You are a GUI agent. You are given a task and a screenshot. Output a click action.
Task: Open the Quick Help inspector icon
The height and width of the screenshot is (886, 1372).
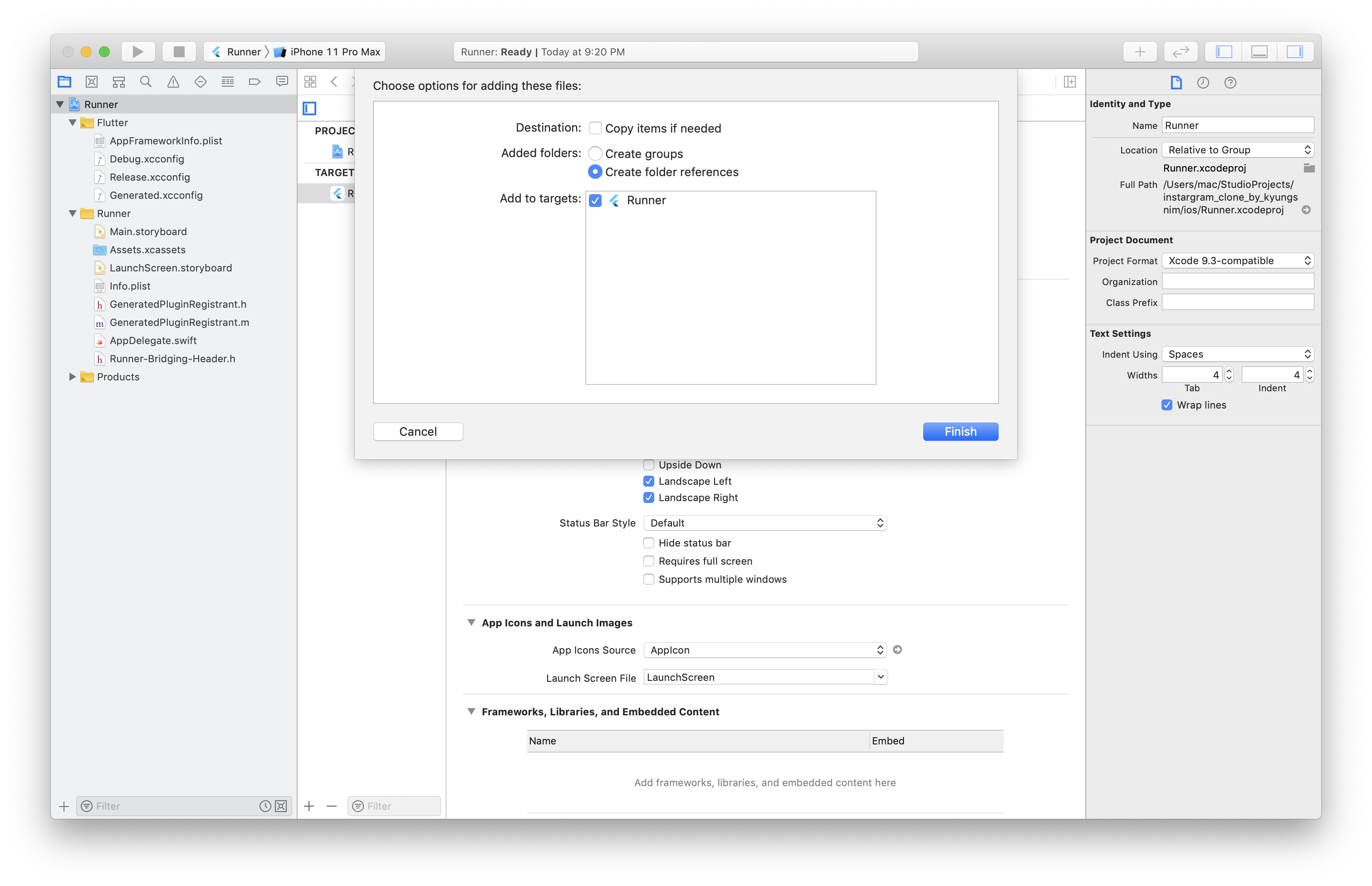click(x=1230, y=83)
